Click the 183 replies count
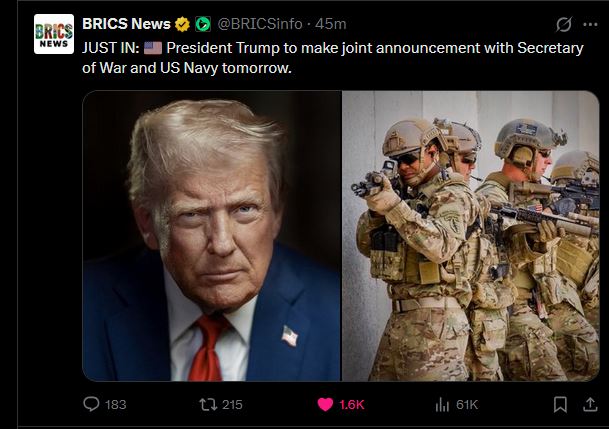This screenshot has width=609, height=429. tap(116, 405)
